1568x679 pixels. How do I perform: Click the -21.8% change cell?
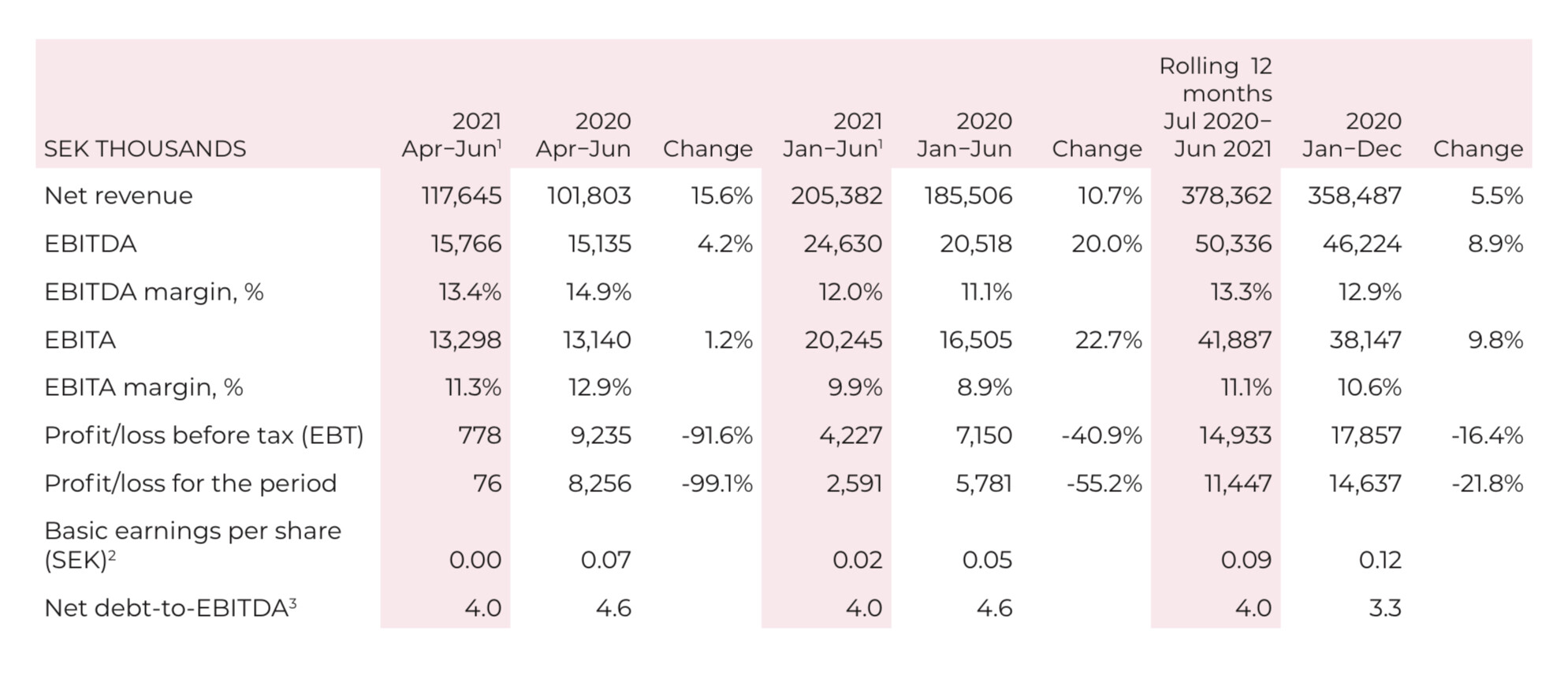pos(1487,483)
